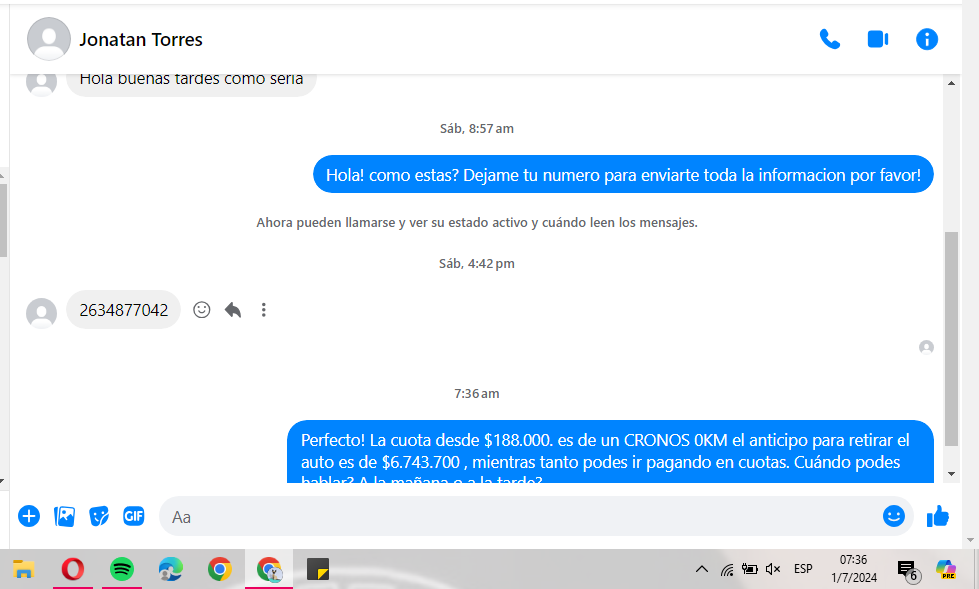React to the 2634877042 message with emoji
Image resolution: width=979 pixels, height=589 pixels.
202,310
